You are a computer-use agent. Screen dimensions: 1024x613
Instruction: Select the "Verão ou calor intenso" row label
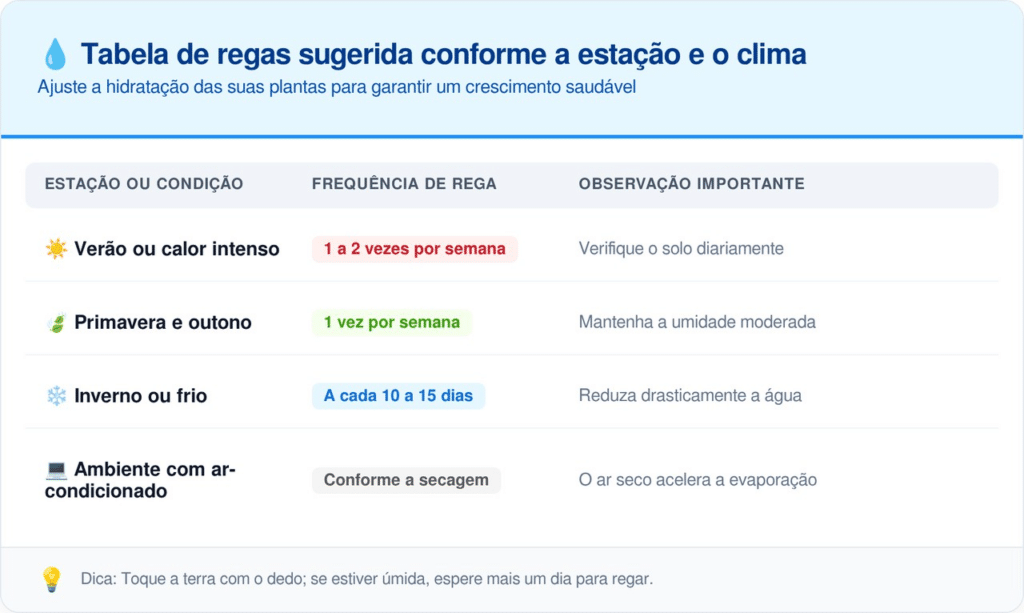[177, 249]
